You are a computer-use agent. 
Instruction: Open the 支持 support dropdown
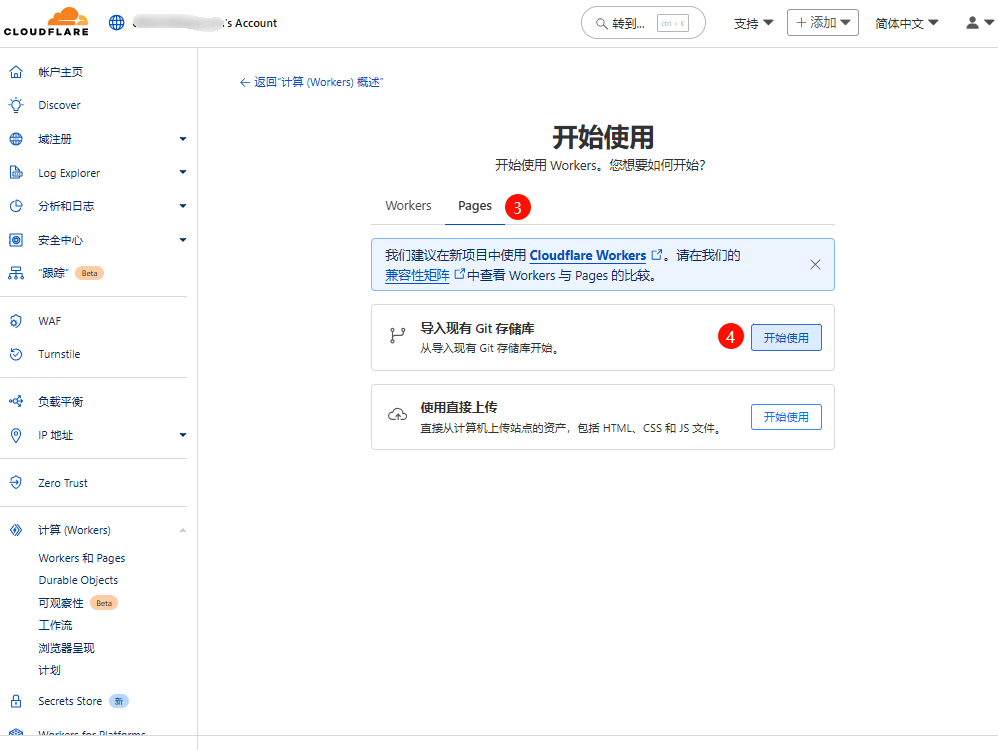coord(753,23)
